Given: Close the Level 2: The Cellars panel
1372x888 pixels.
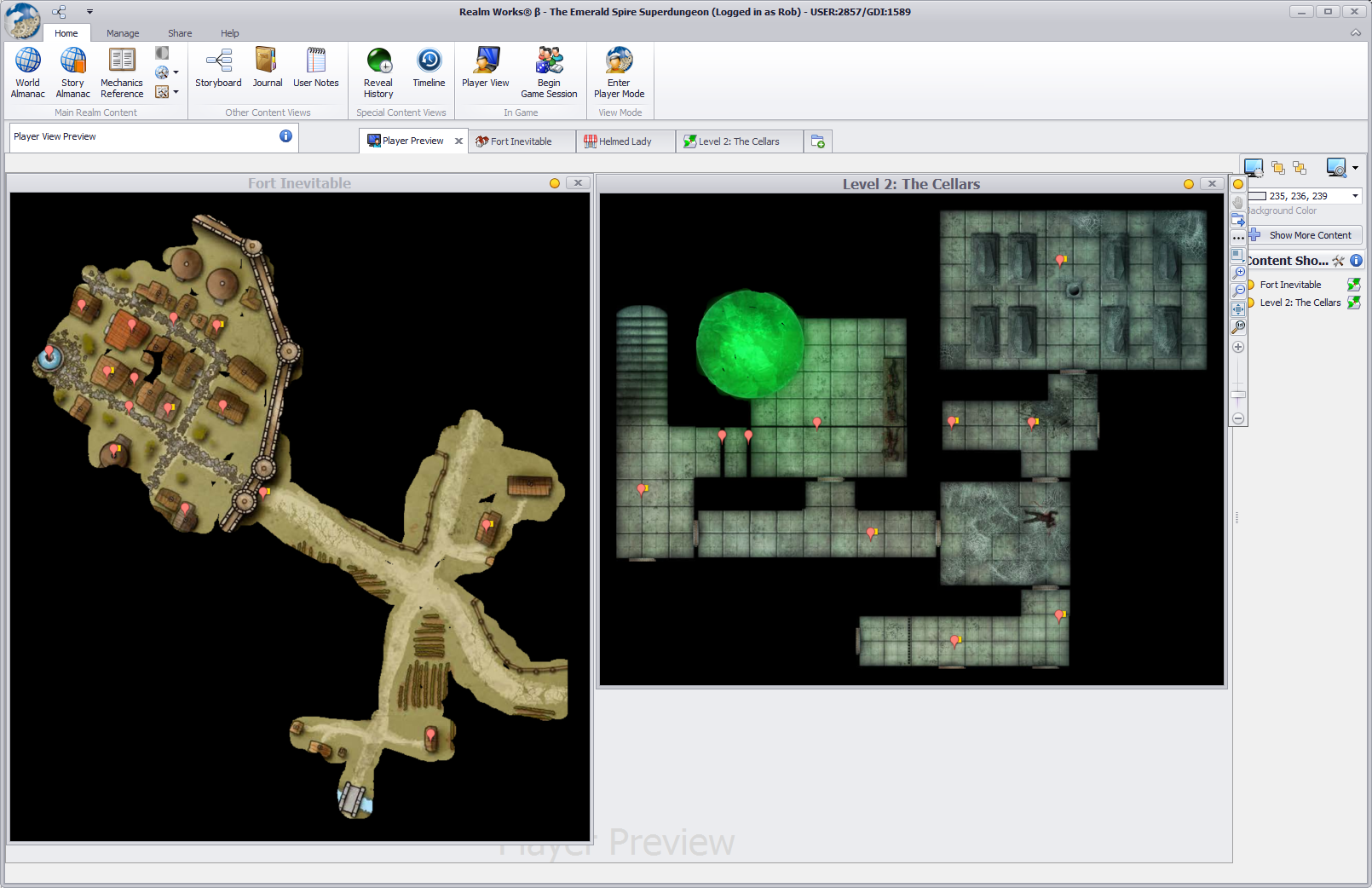Looking at the screenshot, I should [1212, 184].
